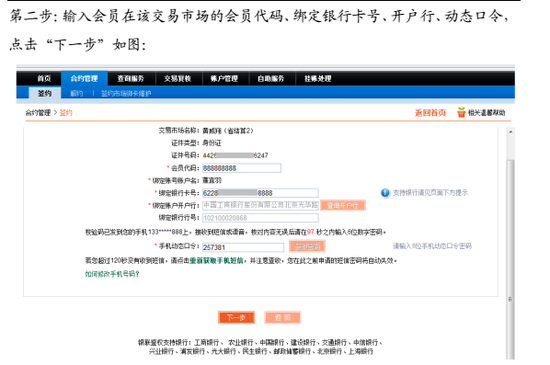Screen dimensions: 550x365
Task: Click 签约 in the breadcrumb
Action: [66, 113]
